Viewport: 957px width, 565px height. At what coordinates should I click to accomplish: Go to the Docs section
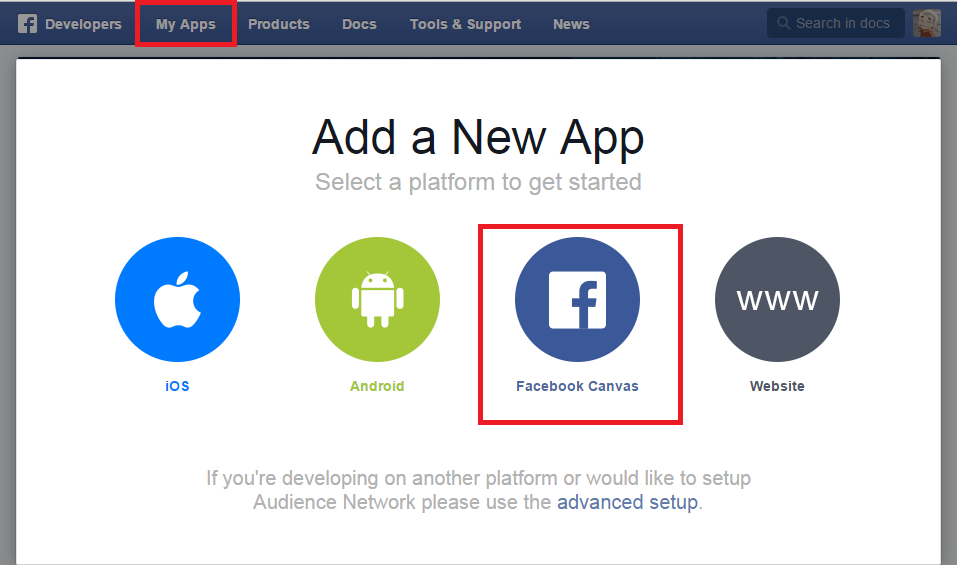(x=359, y=24)
